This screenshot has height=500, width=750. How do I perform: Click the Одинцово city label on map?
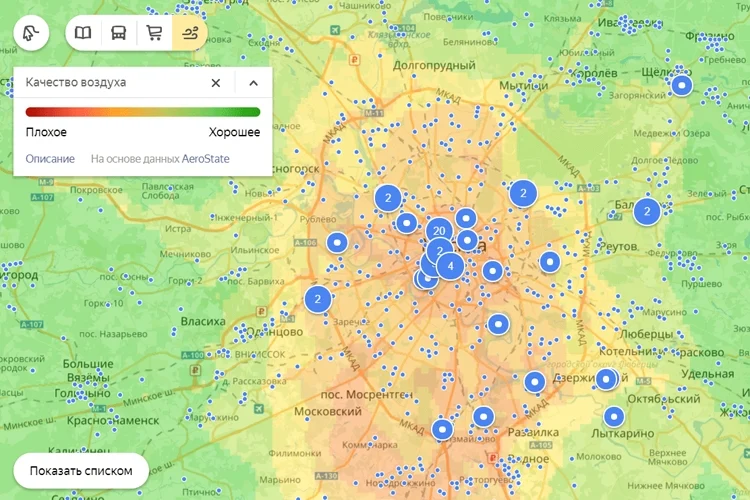(x=275, y=332)
